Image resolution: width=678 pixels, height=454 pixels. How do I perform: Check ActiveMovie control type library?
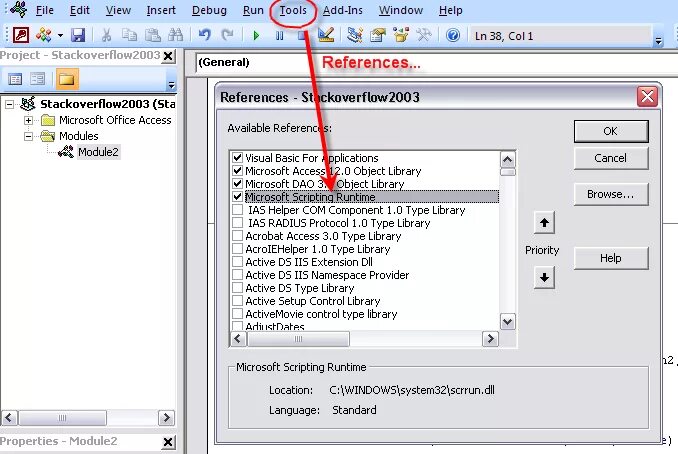coord(237,313)
